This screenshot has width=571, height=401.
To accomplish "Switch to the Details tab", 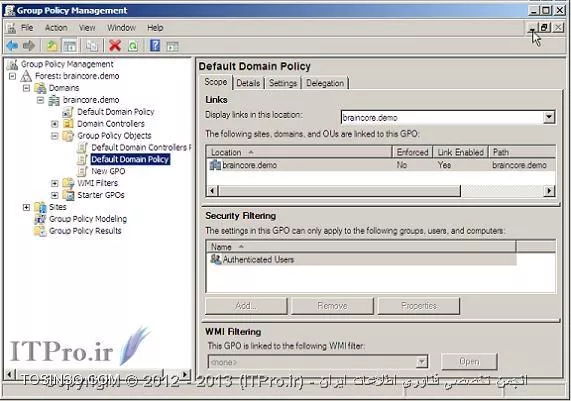I will click(248, 83).
